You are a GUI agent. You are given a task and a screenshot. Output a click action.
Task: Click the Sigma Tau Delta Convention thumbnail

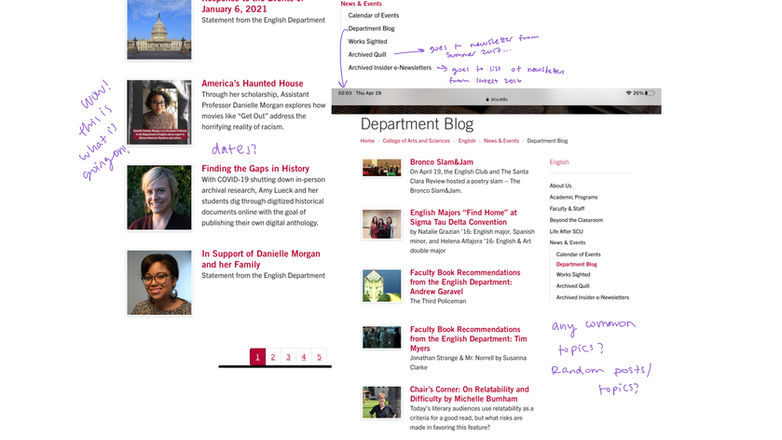tap(382, 224)
